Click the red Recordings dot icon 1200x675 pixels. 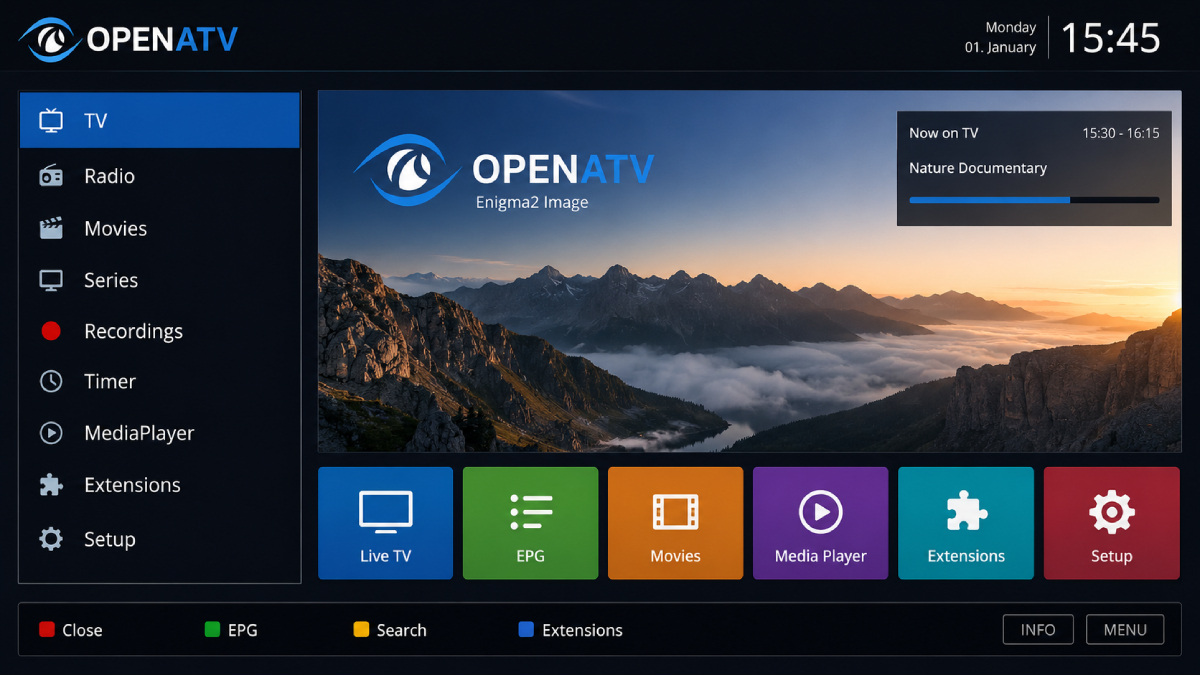coord(51,331)
